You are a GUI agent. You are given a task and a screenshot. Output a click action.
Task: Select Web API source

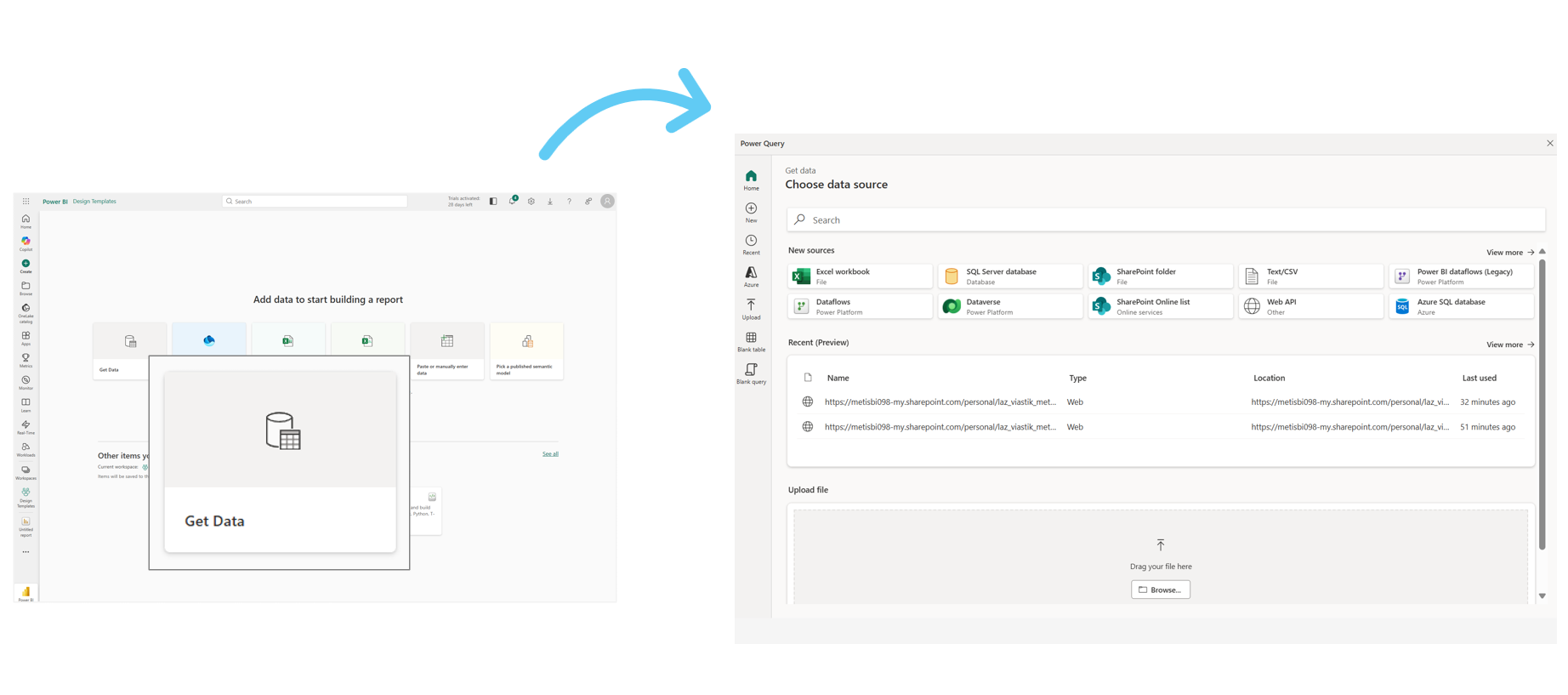pos(1311,306)
